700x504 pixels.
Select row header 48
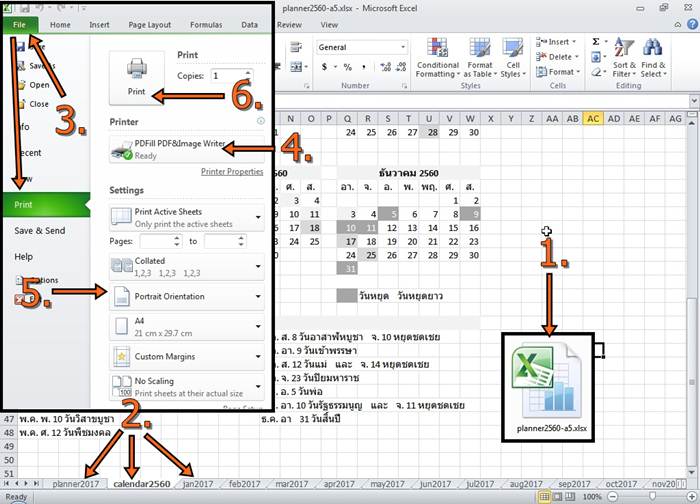9,433
